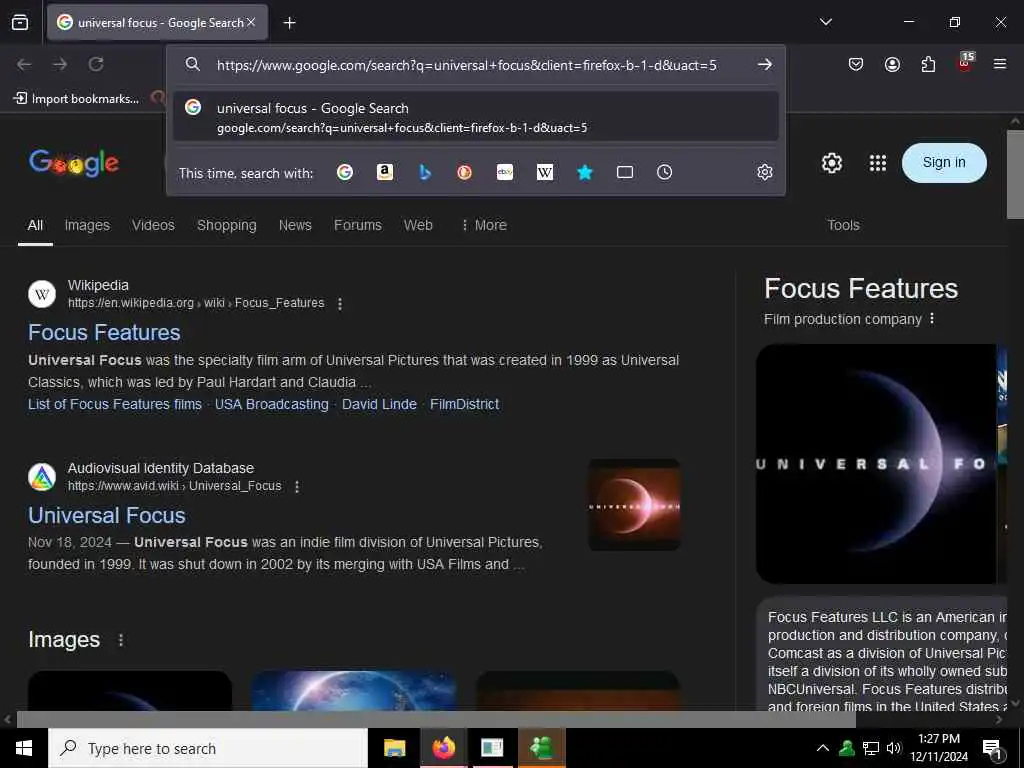
Task: Search bookmarks with the star icon
Action: coord(584,172)
